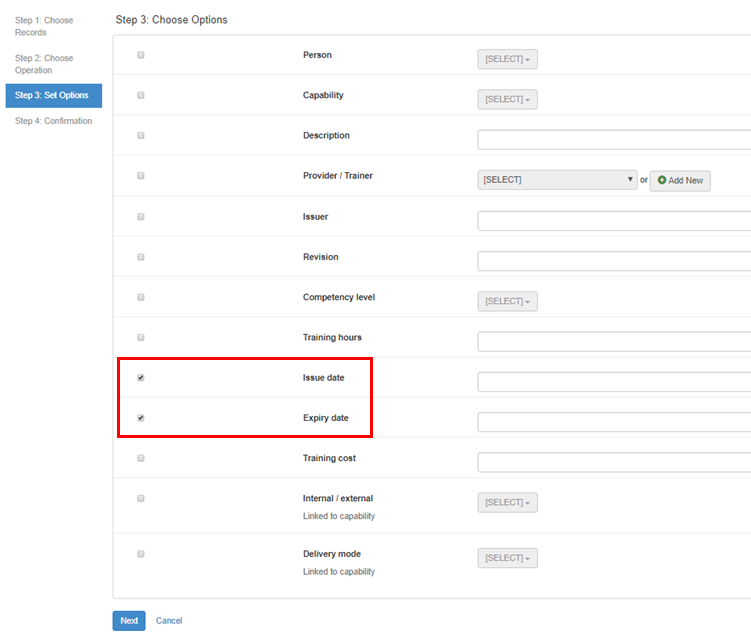Uncheck the Issue date checkbox

(x=141, y=378)
